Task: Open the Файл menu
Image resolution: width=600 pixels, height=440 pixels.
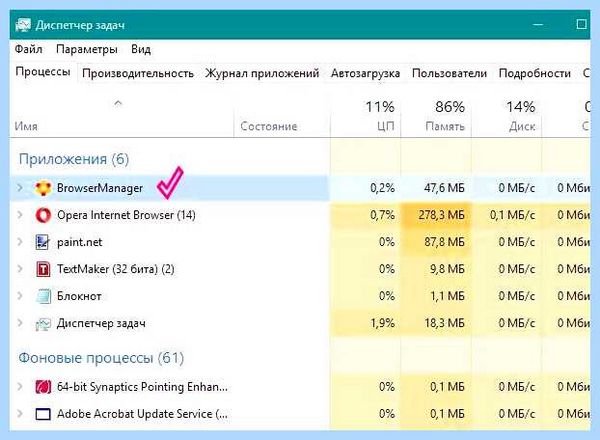Action: (28, 49)
